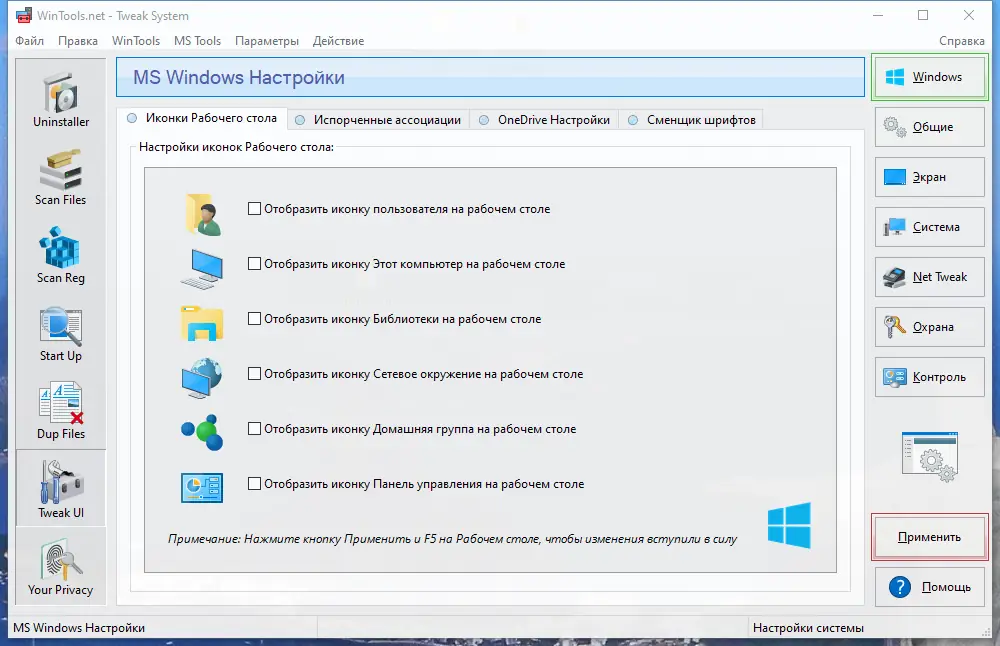This screenshot has width=1000, height=646.
Task: Click the Примечание note text
Action: pos(452,539)
